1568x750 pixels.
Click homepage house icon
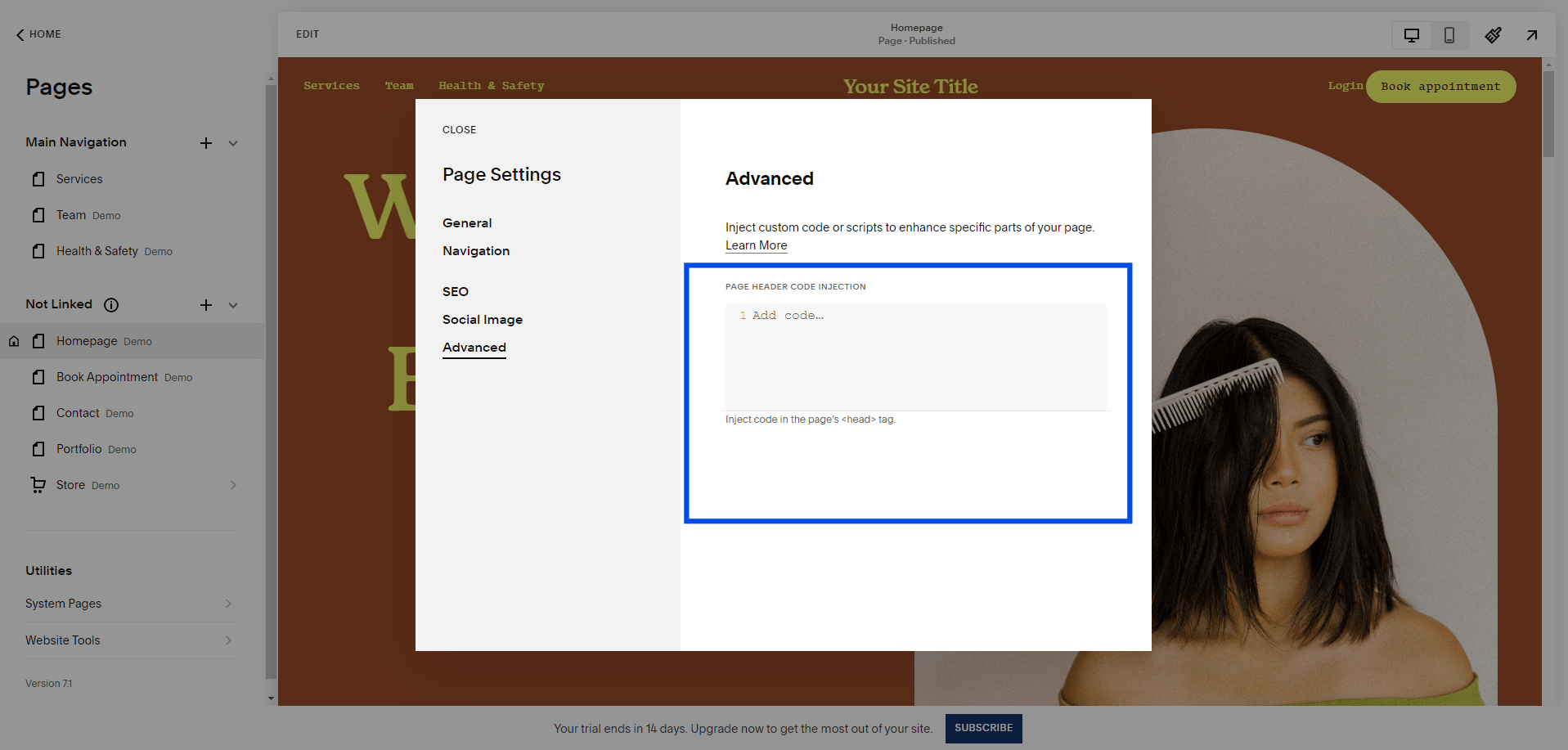(x=14, y=341)
